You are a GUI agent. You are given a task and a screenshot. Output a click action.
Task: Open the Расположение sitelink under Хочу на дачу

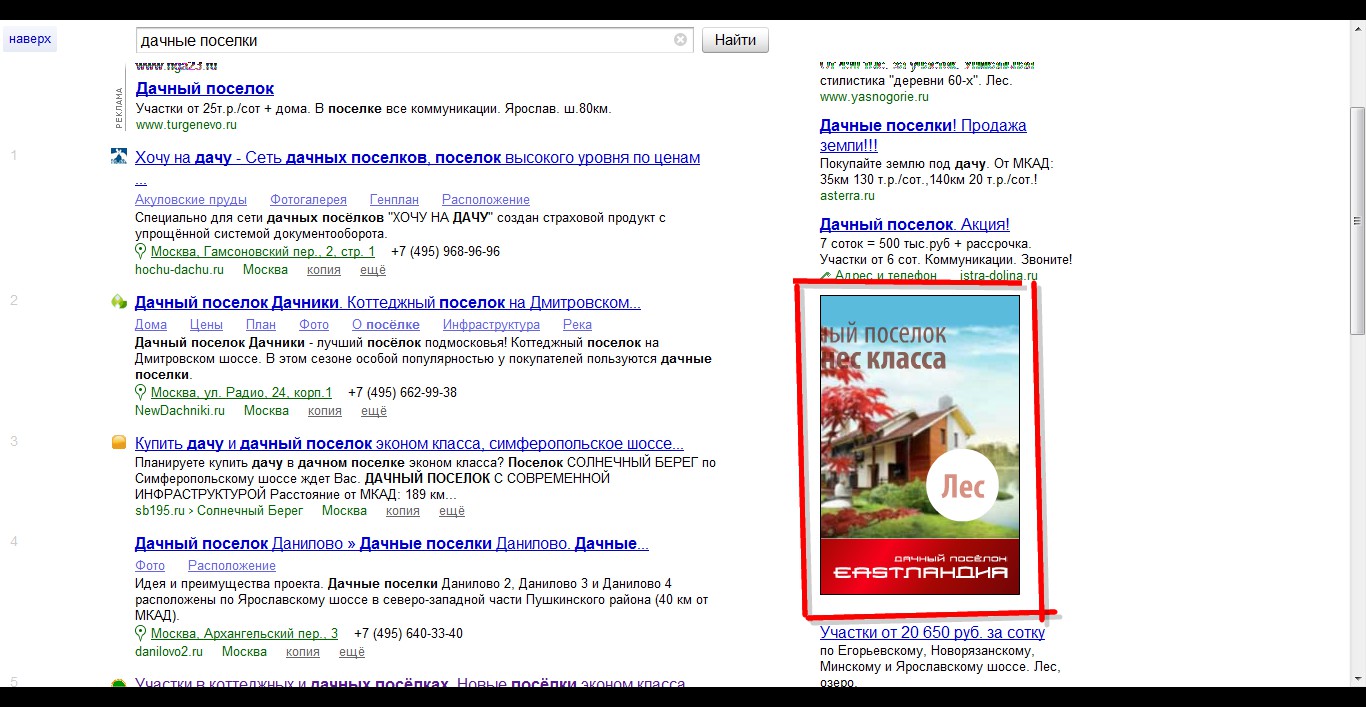486,200
